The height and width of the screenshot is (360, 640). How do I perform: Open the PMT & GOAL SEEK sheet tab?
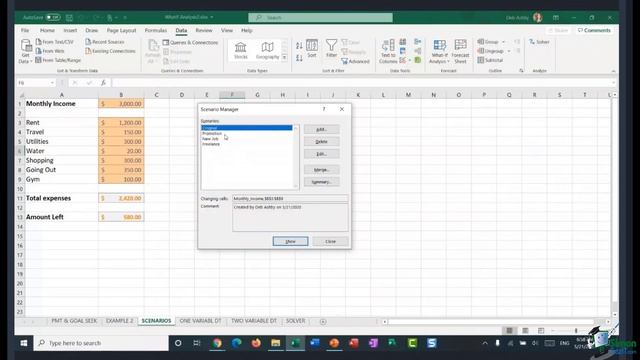coord(74,321)
